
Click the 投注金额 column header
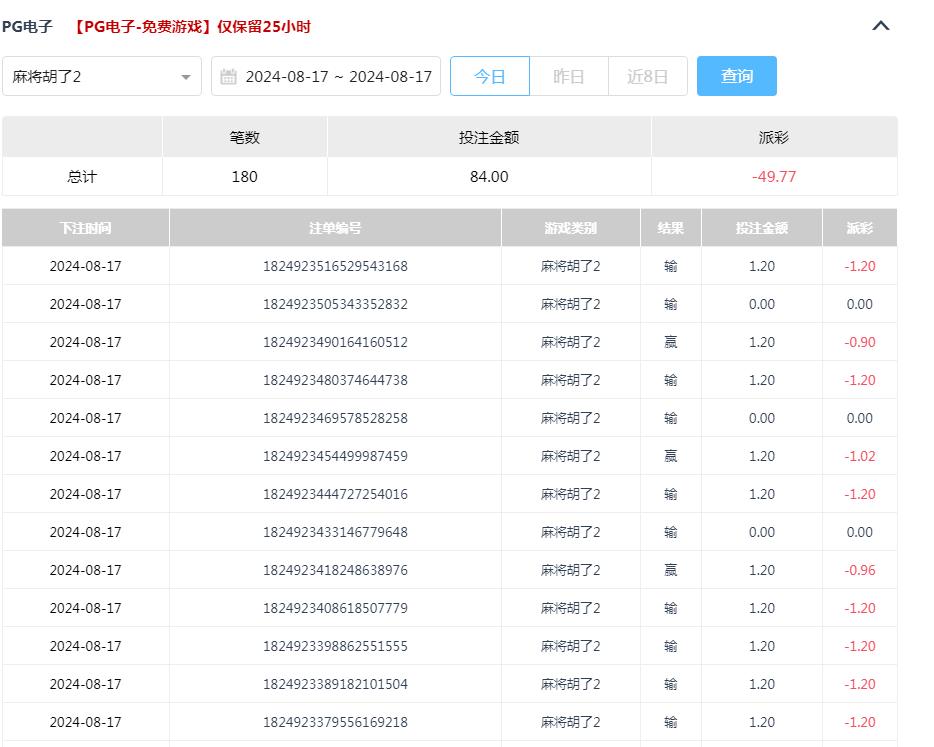(761, 227)
